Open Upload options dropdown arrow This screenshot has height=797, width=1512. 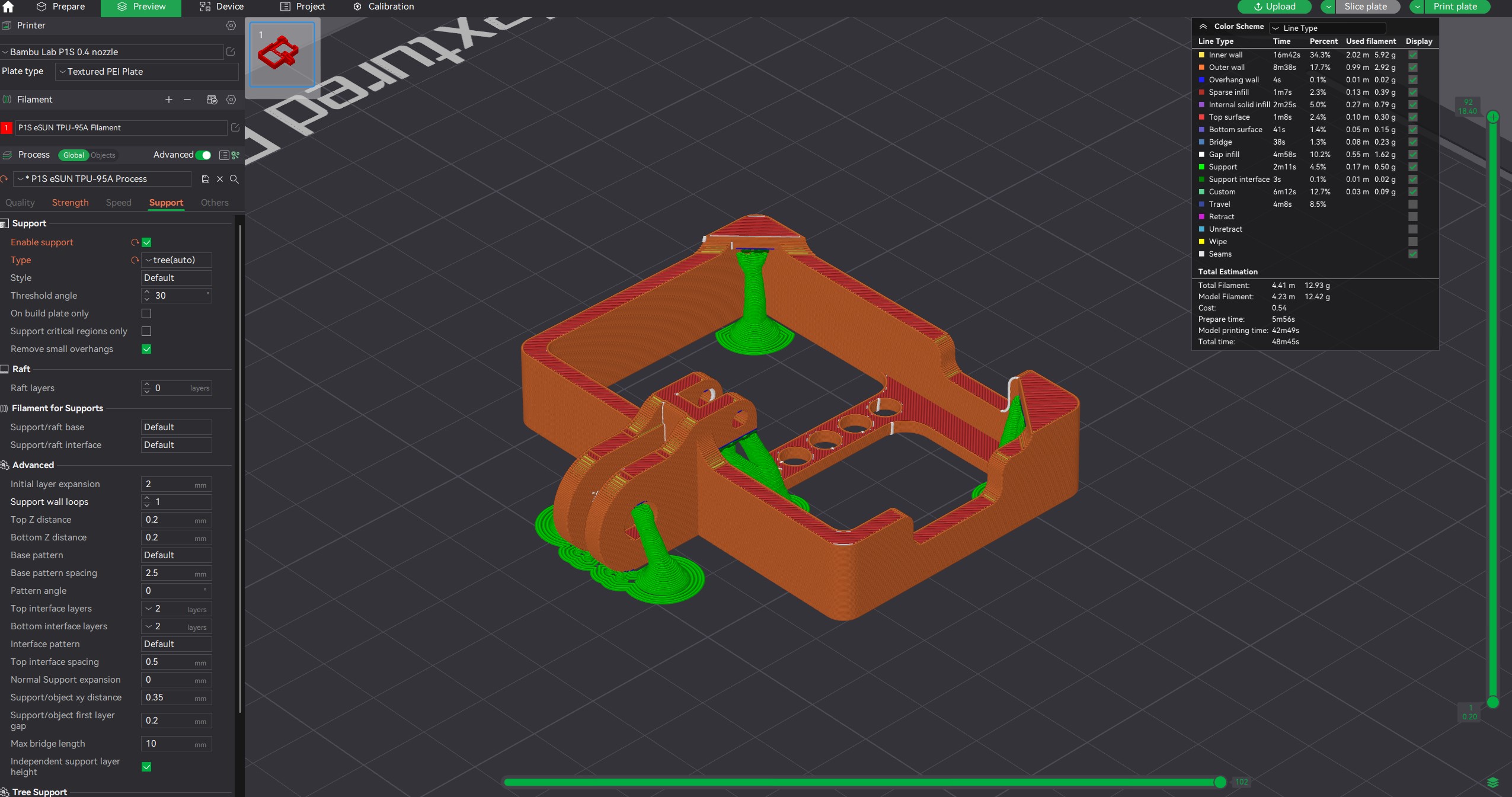pos(1328,7)
